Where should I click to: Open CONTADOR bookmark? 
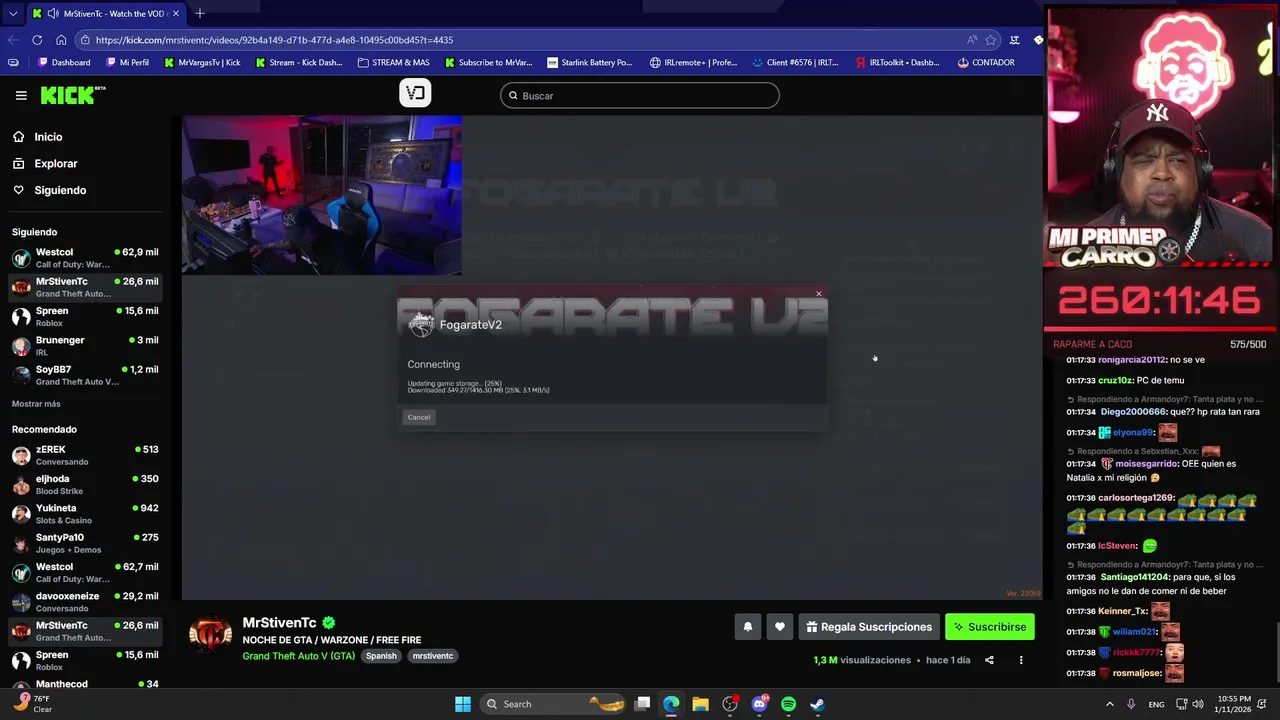coord(986,62)
